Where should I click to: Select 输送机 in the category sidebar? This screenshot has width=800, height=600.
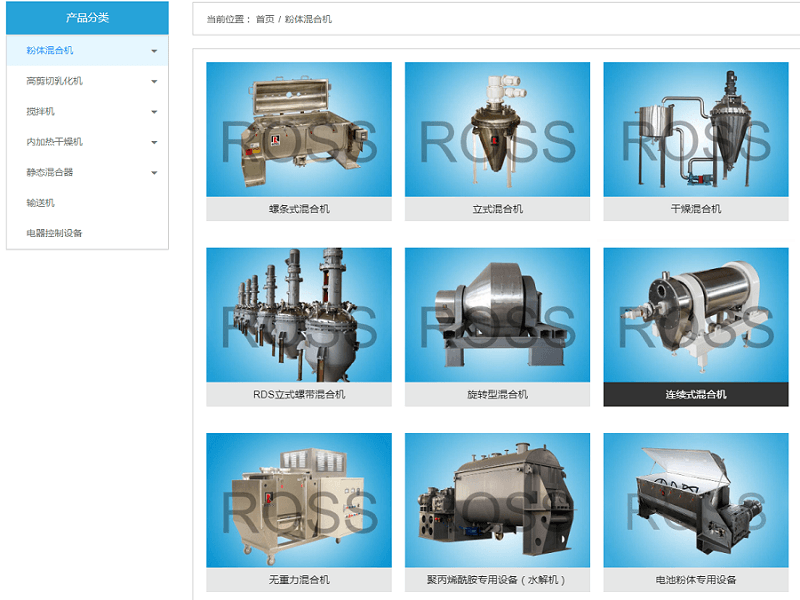coord(41,203)
